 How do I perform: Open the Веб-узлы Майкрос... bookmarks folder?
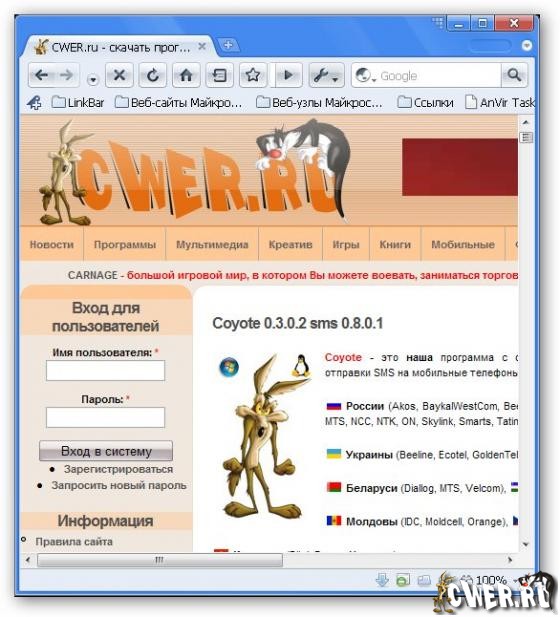tap(319, 103)
